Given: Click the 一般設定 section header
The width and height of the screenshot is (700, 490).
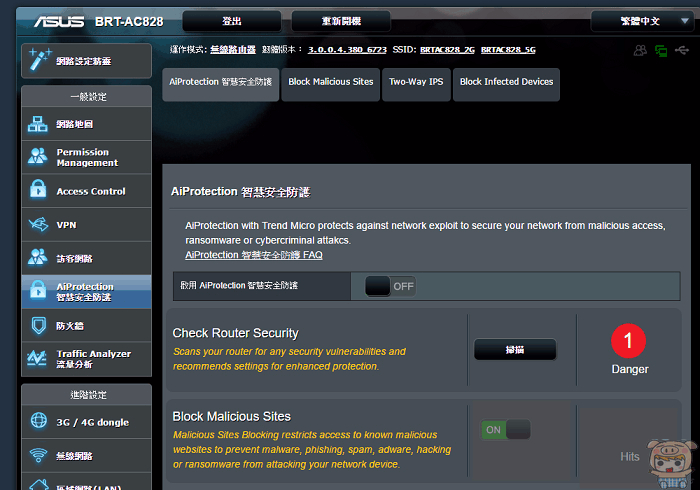Looking at the screenshot, I should pos(88,97).
